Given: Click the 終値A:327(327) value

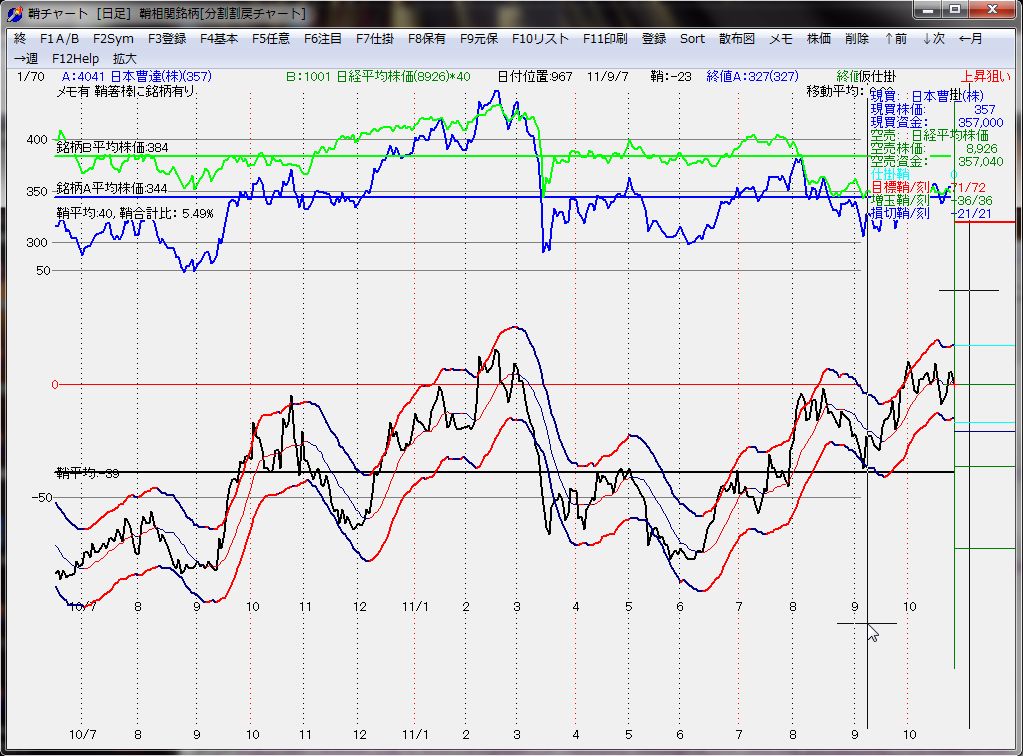Looking at the screenshot, I should [752, 76].
